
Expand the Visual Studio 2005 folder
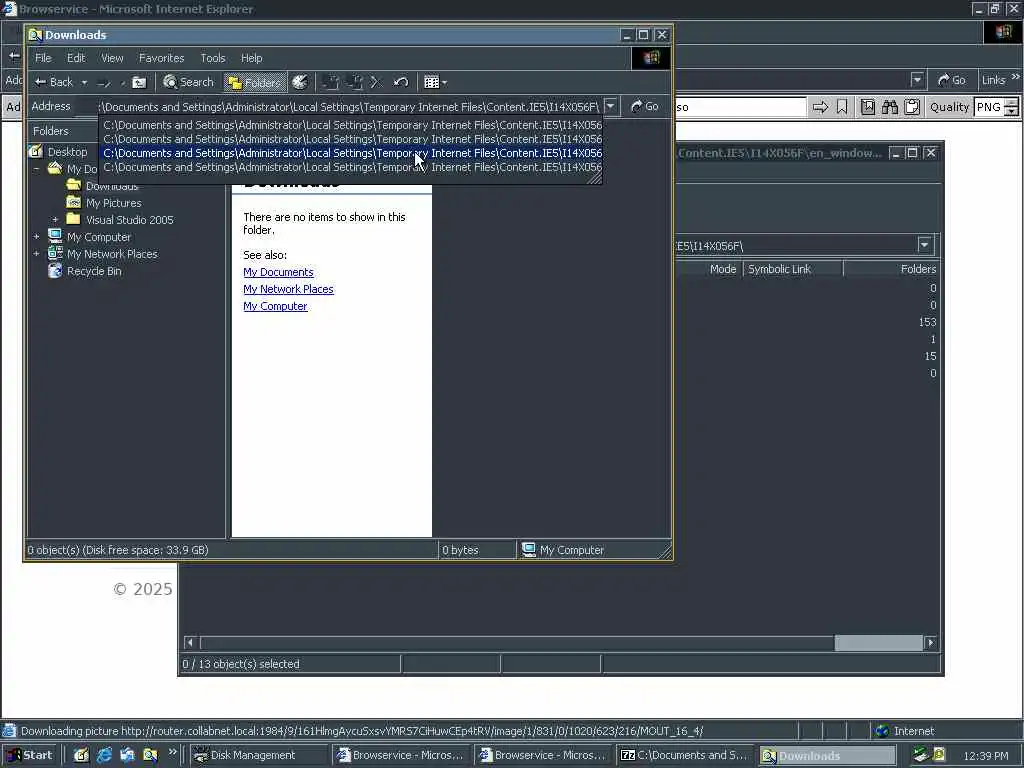(55, 219)
